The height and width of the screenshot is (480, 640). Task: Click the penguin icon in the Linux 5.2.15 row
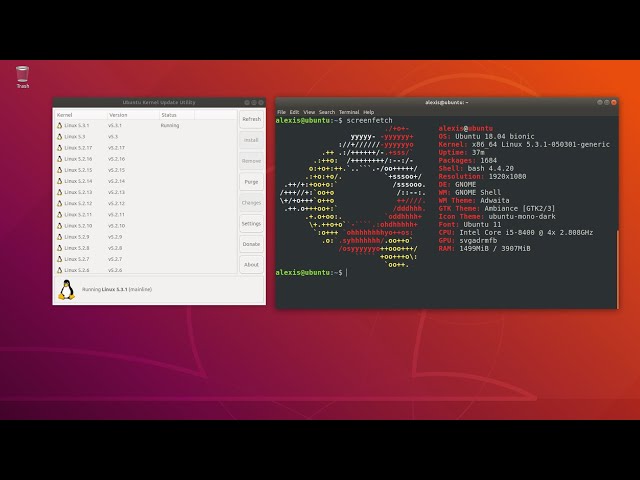(60, 170)
